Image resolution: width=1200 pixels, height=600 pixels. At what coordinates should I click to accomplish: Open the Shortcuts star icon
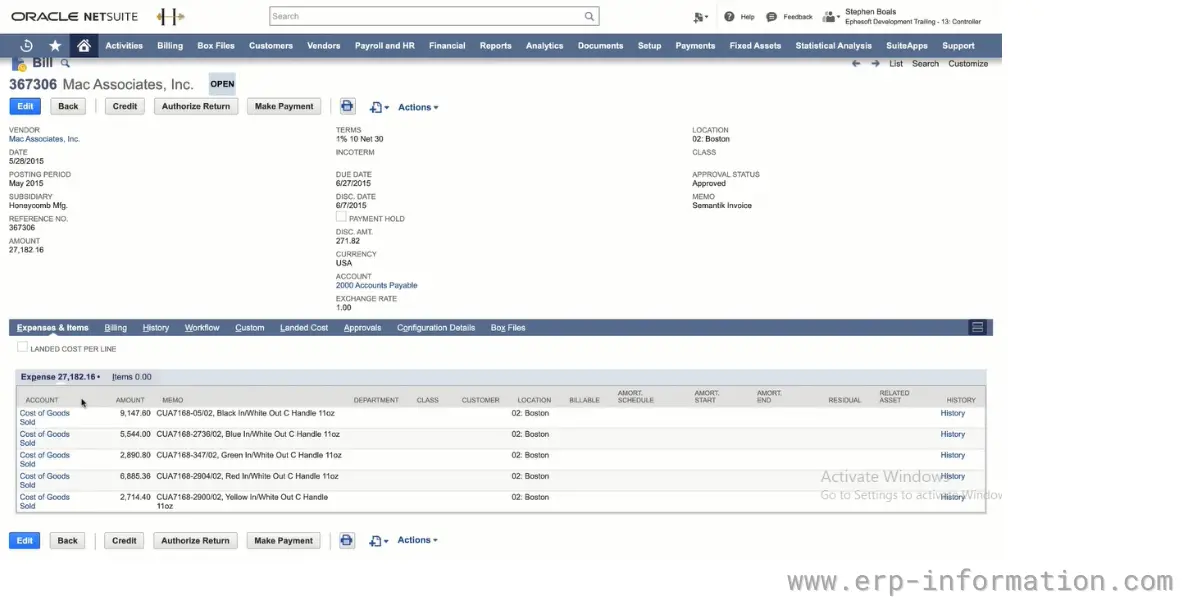tap(55, 46)
